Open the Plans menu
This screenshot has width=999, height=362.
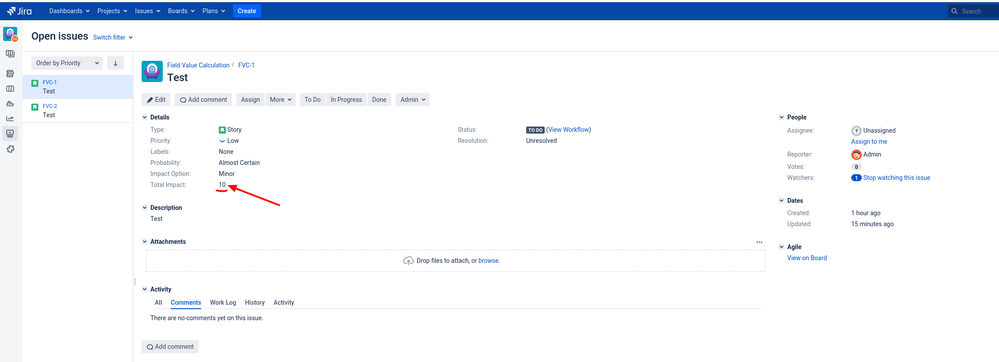(x=214, y=11)
